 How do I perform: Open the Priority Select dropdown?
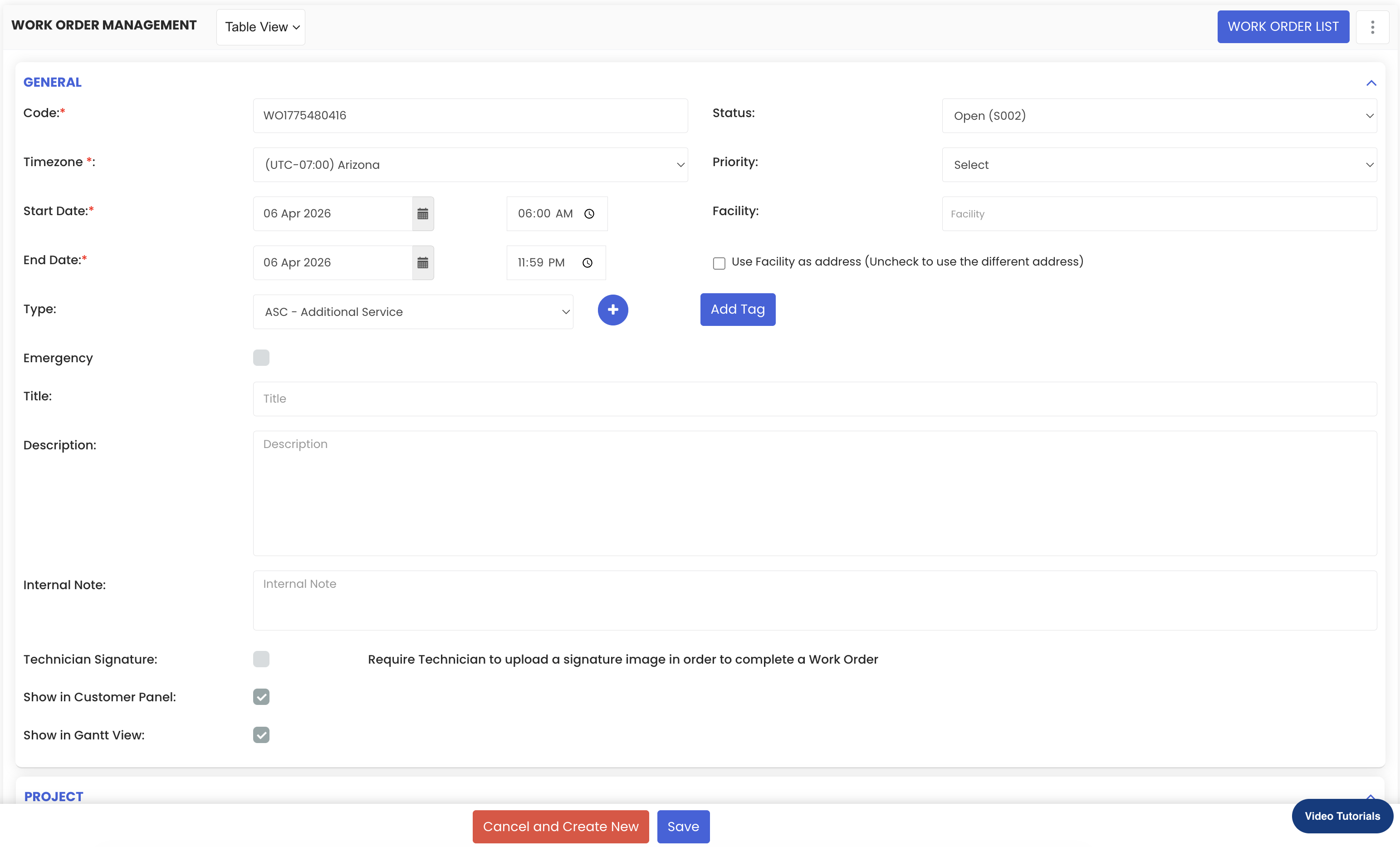point(1159,165)
